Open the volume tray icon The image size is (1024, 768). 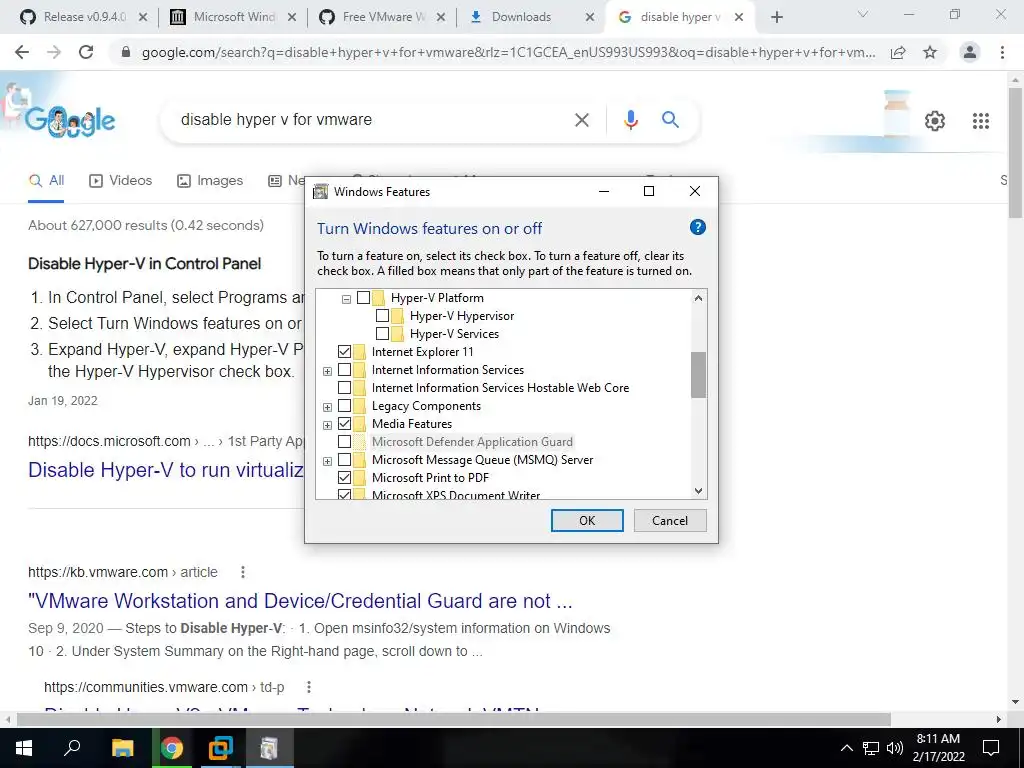tap(895, 748)
